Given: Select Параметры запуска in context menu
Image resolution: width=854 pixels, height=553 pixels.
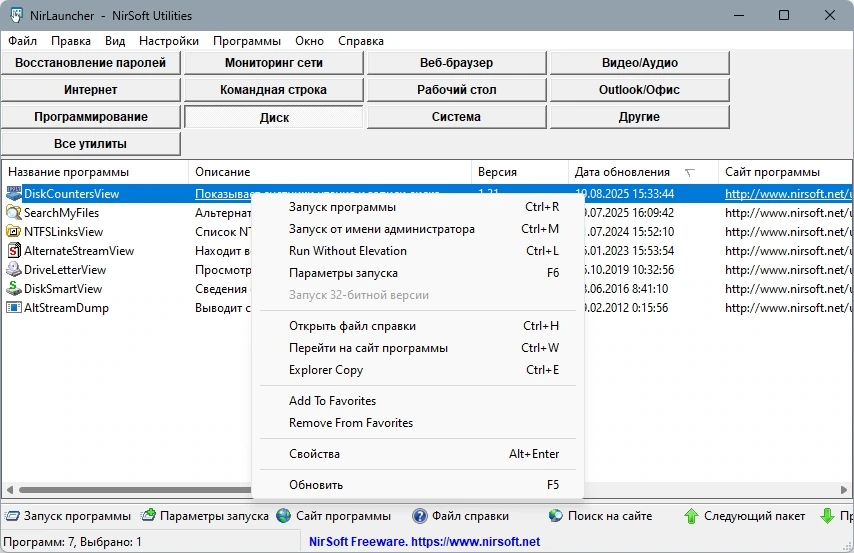Looking at the screenshot, I should 418,273.
